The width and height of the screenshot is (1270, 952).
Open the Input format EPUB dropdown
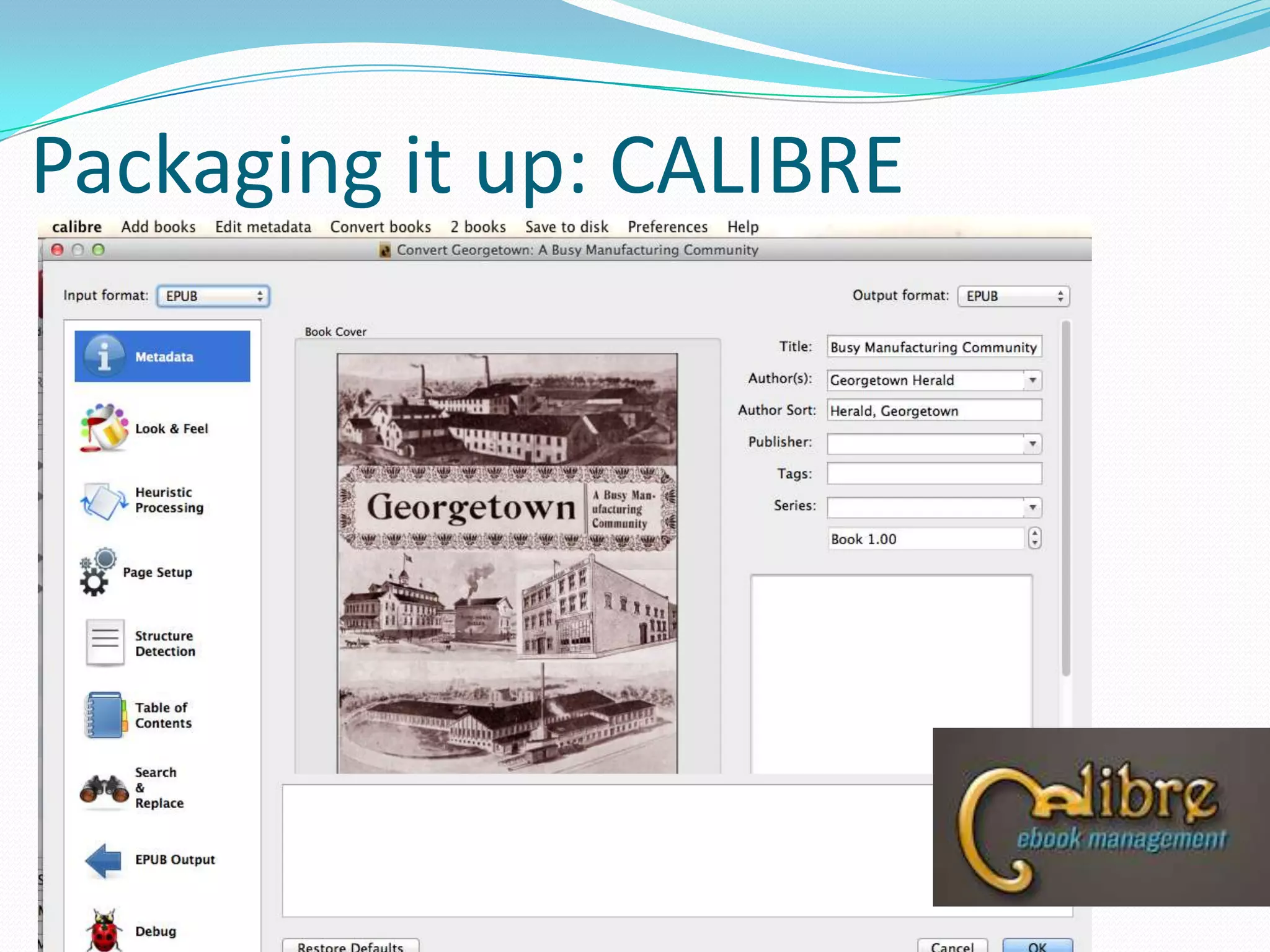(213, 296)
